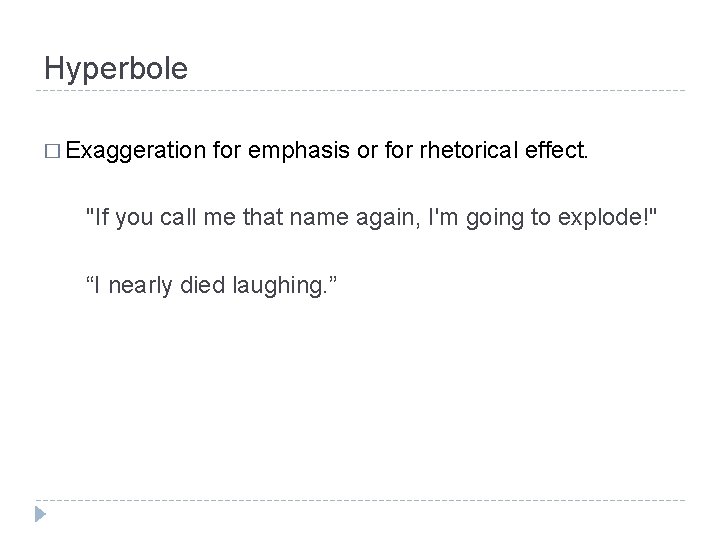Click the word emphasis in the definition

coord(293,152)
